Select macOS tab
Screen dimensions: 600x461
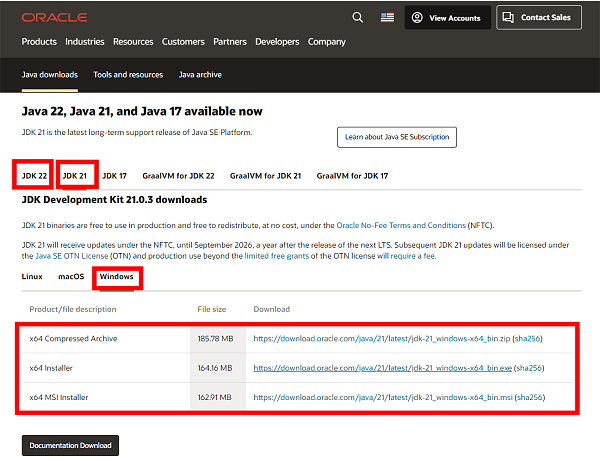pyautogui.click(x=71, y=277)
